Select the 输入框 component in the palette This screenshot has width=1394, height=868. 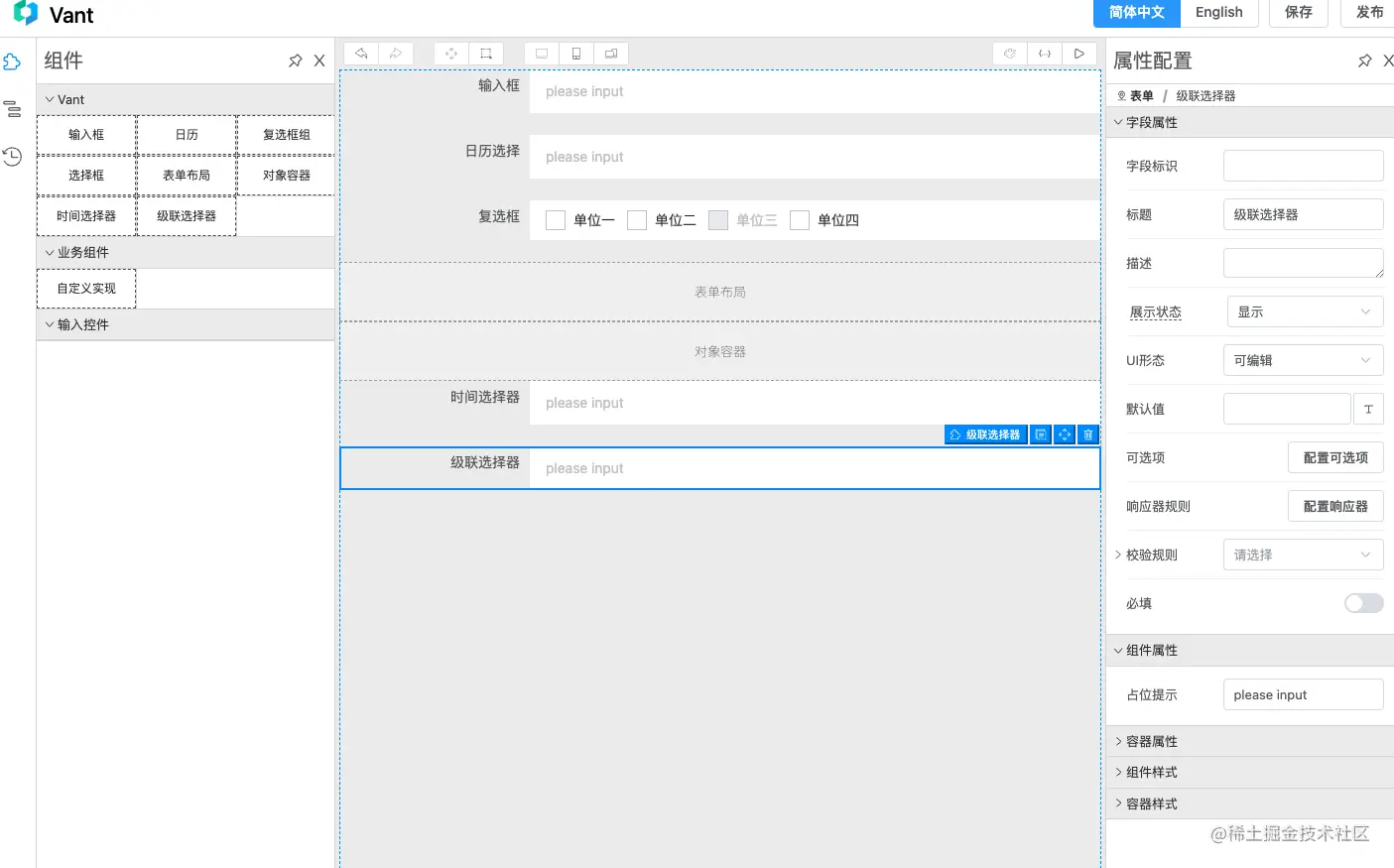click(x=86, y=135)
